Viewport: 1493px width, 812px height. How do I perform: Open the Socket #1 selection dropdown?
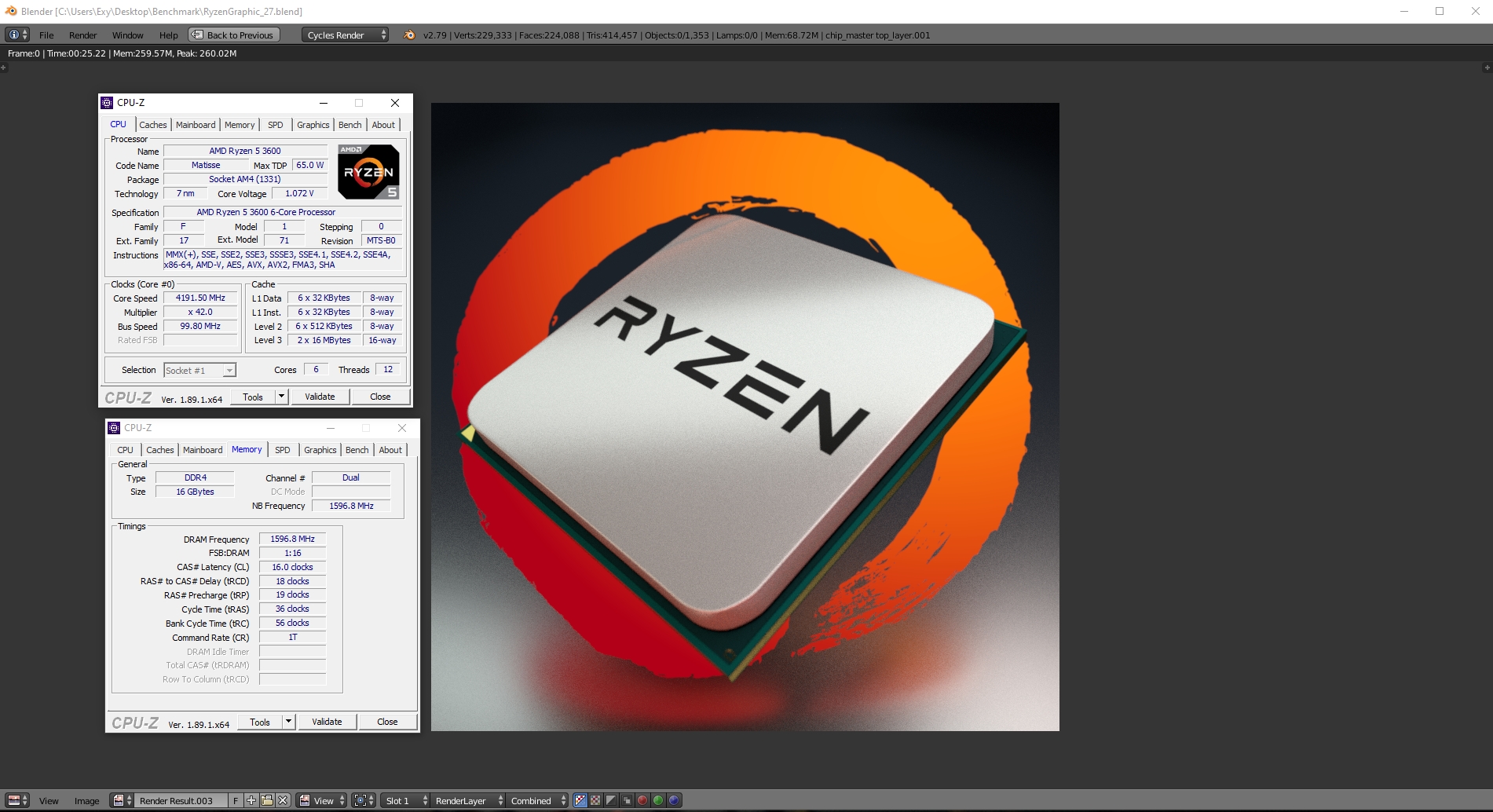[x=199, y=371]
